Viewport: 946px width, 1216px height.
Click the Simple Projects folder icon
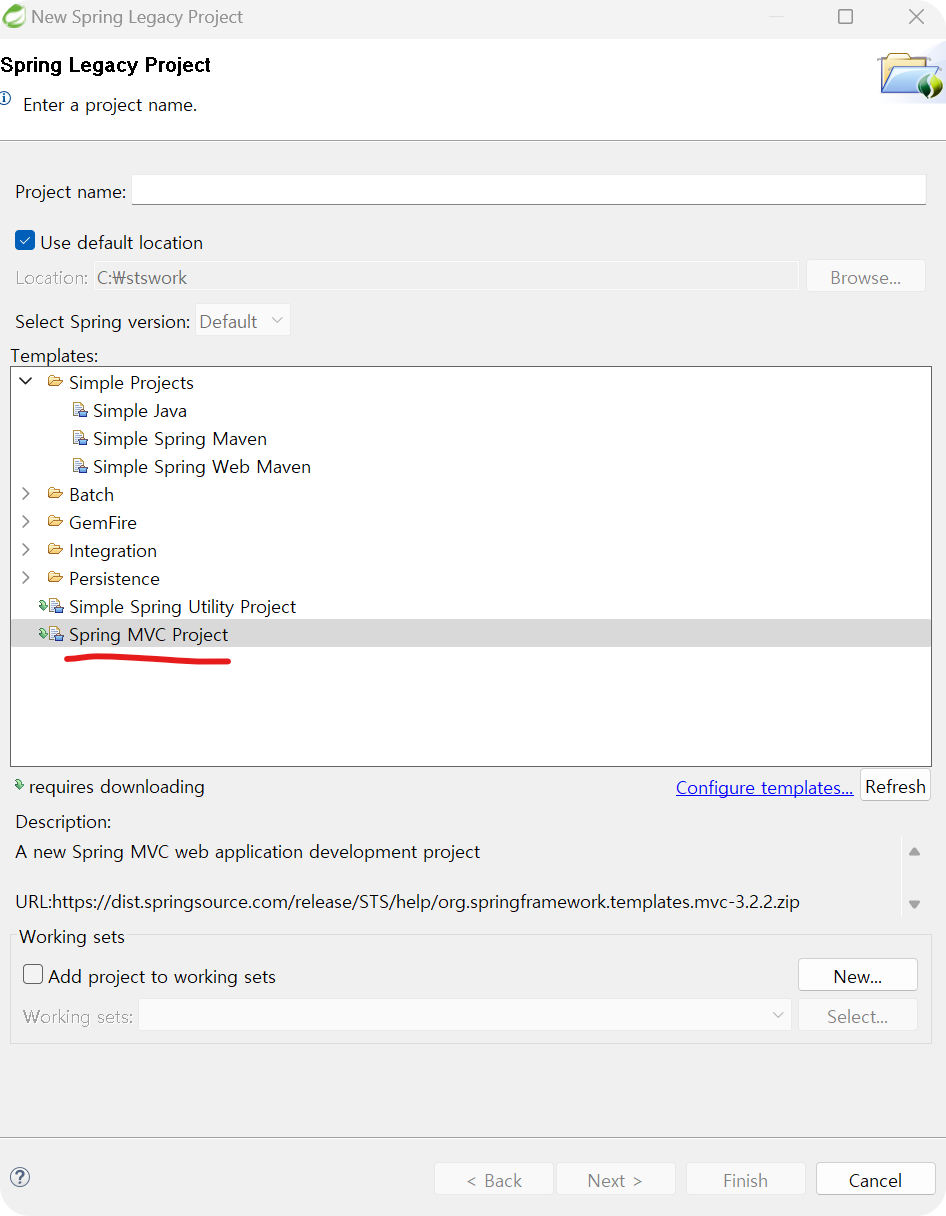coord(55,382)
